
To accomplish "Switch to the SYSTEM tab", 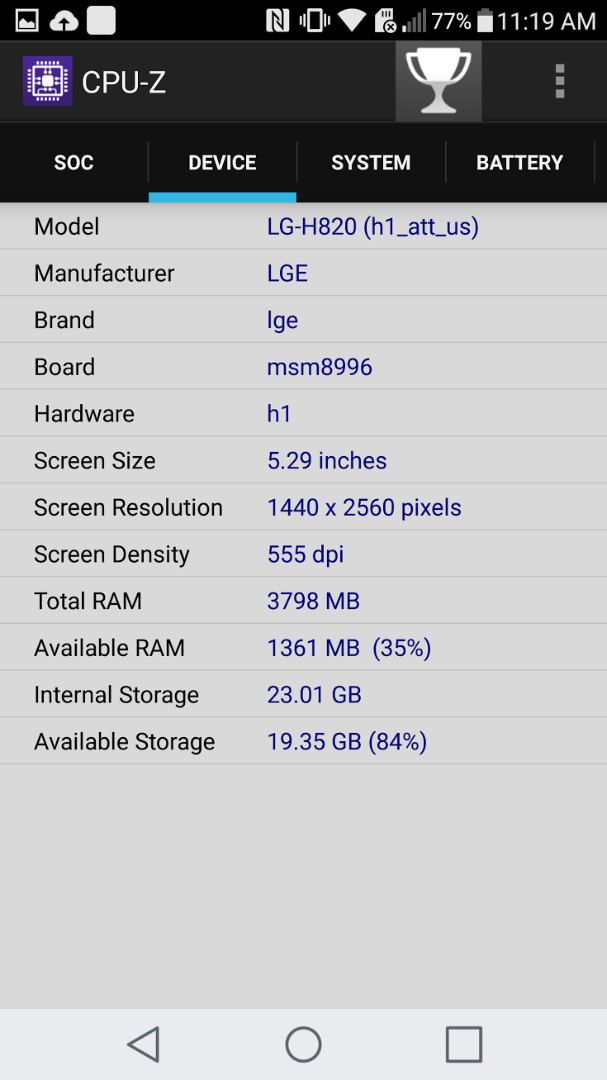I will pos(371,163).
